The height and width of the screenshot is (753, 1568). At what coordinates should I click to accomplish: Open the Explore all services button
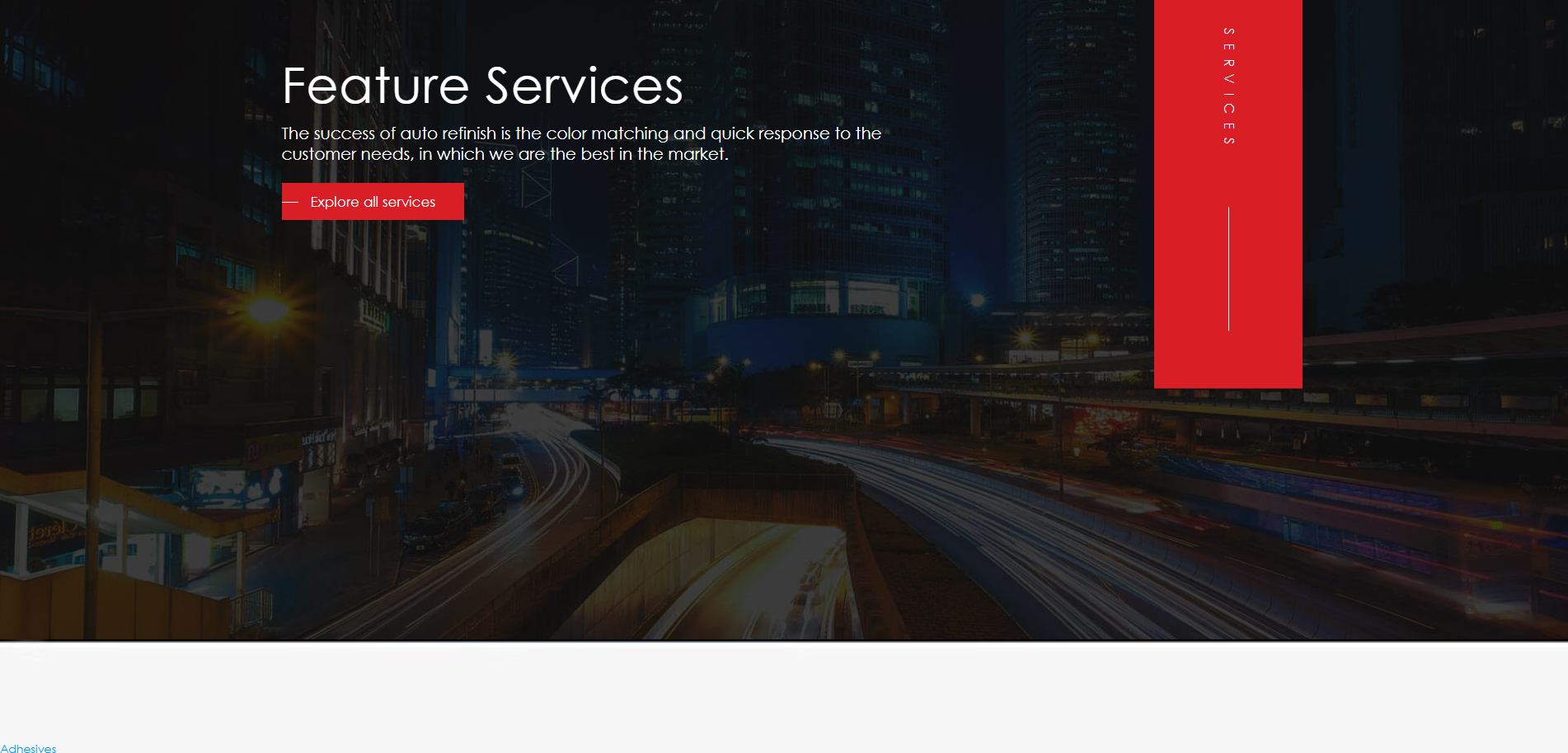pyautogui.click(x=373, y=202)
